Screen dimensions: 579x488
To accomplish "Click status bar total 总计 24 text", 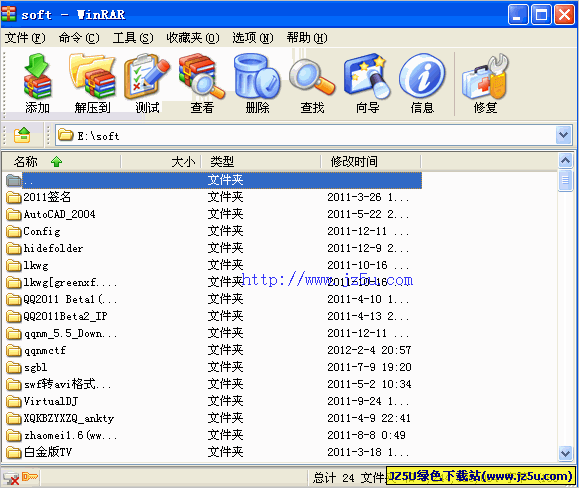I will [334, 478].
